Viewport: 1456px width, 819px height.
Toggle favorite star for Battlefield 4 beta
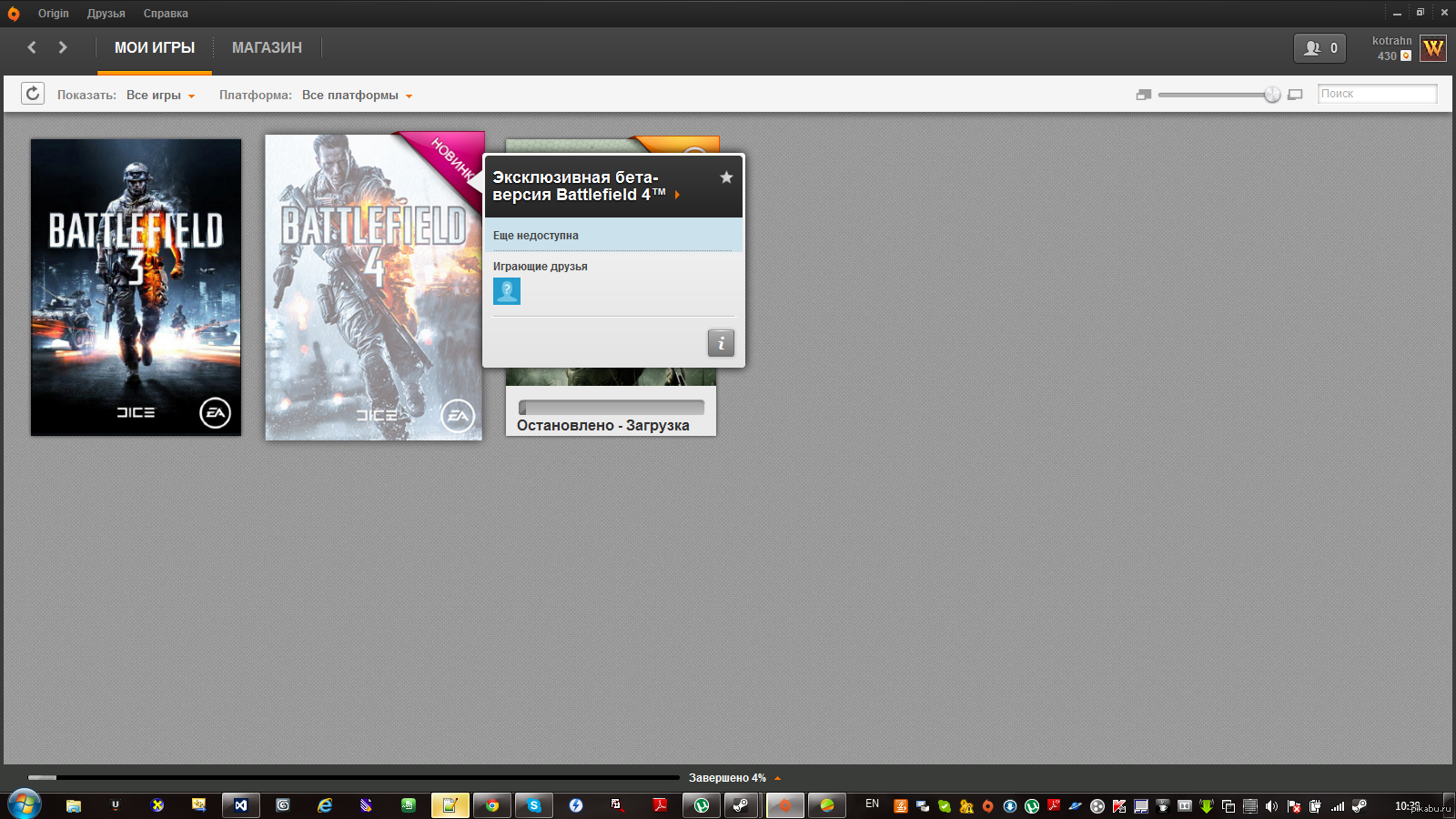(x=726, y=177)
